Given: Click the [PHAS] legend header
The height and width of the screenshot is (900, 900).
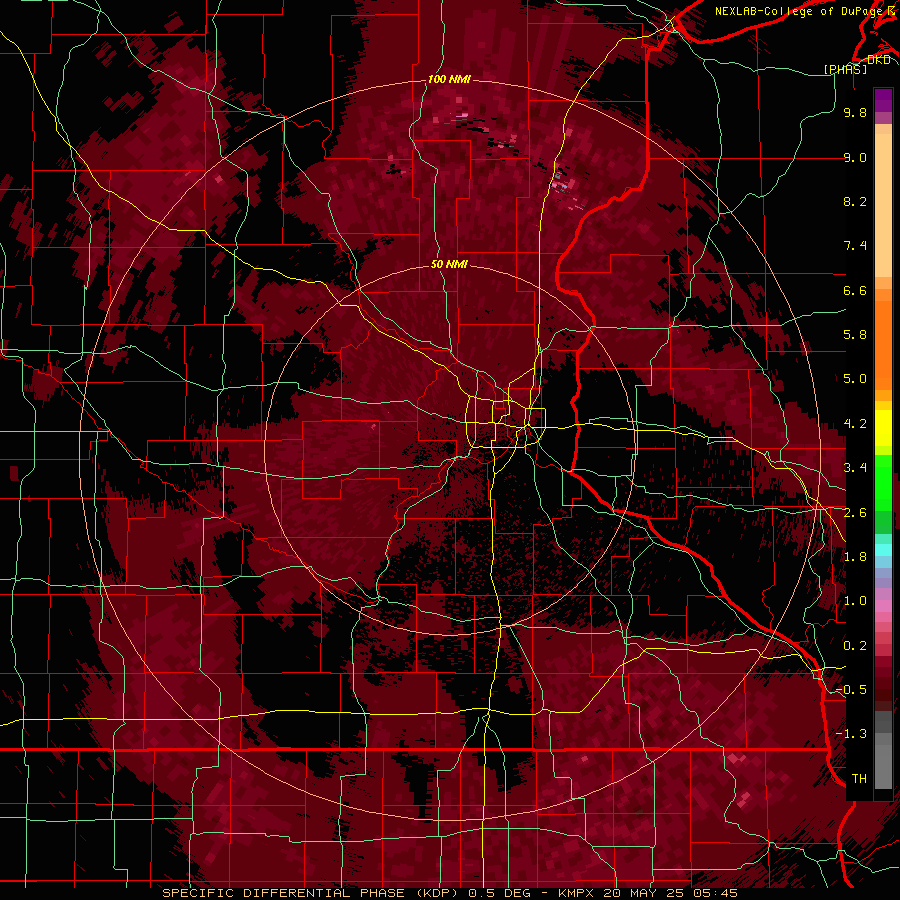Looking at the screenshot, I should pyautogui.click(x=845, y=69).
